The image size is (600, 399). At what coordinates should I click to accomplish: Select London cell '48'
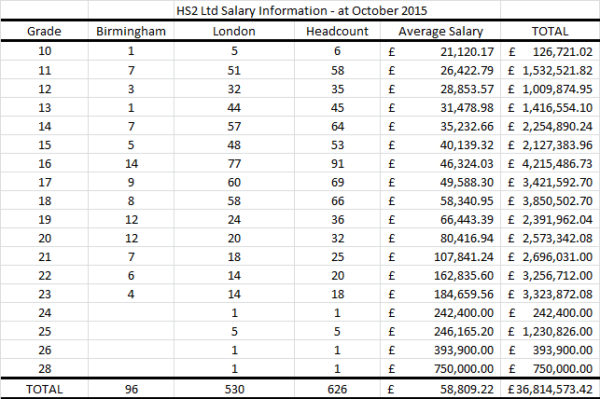tap(234, 145)
